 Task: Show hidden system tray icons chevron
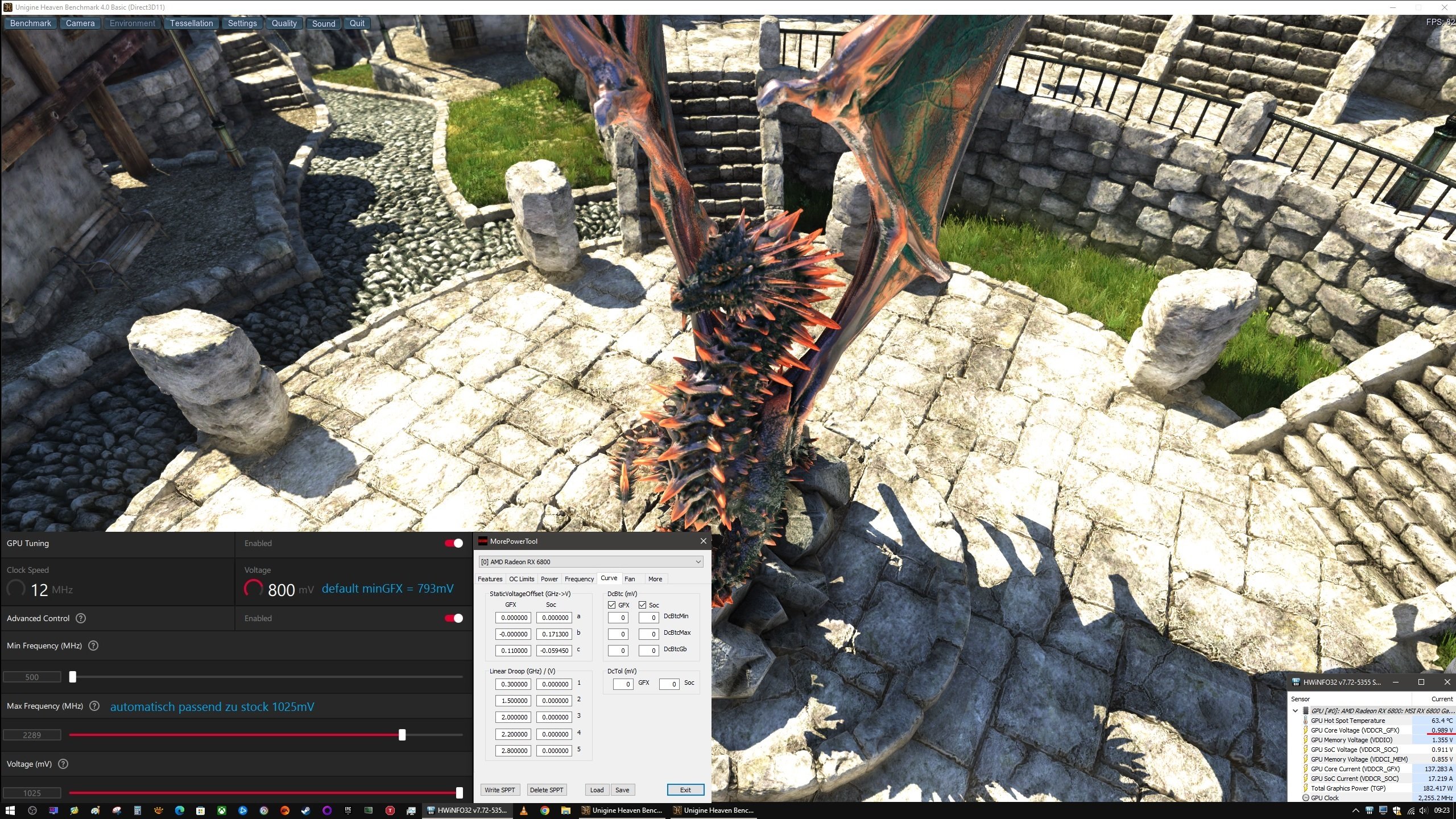[1355, 810]
